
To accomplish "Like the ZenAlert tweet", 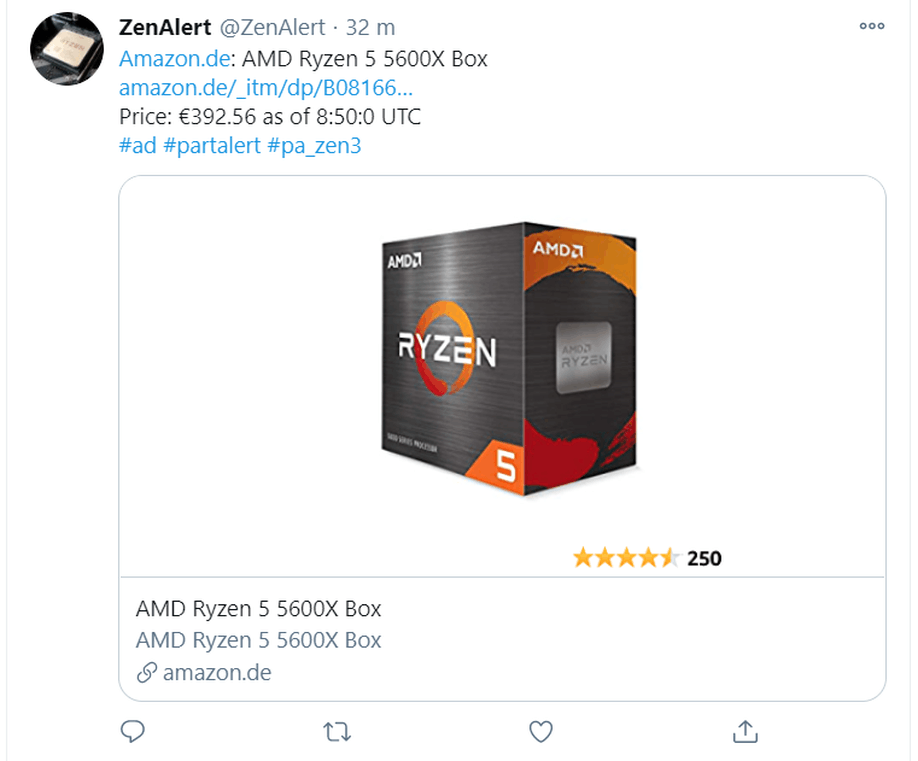I will [541, 732].
